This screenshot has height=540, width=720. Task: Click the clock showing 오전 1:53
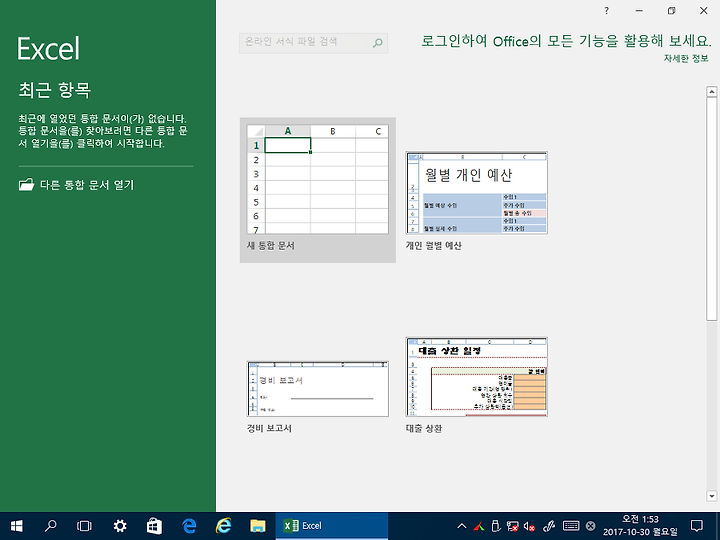pyautogui.click(x=640, y=526)
